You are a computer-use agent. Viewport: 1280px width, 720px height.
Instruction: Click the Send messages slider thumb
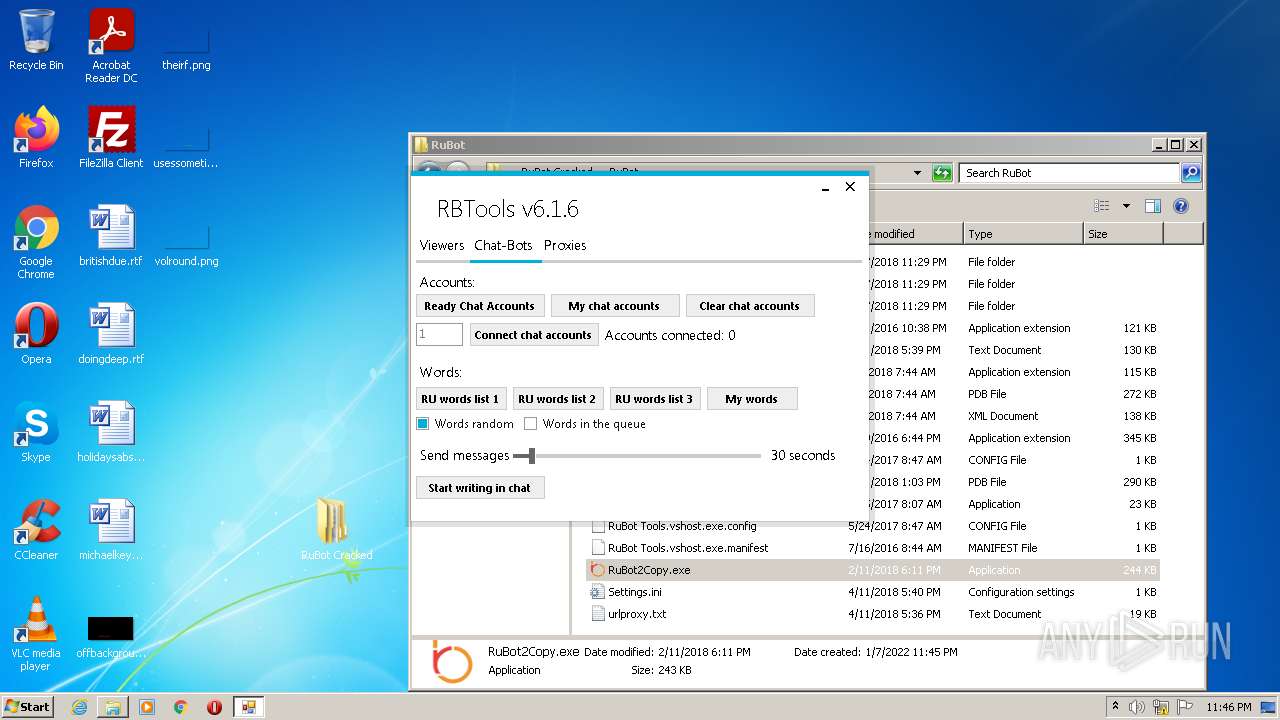[531, 456]
